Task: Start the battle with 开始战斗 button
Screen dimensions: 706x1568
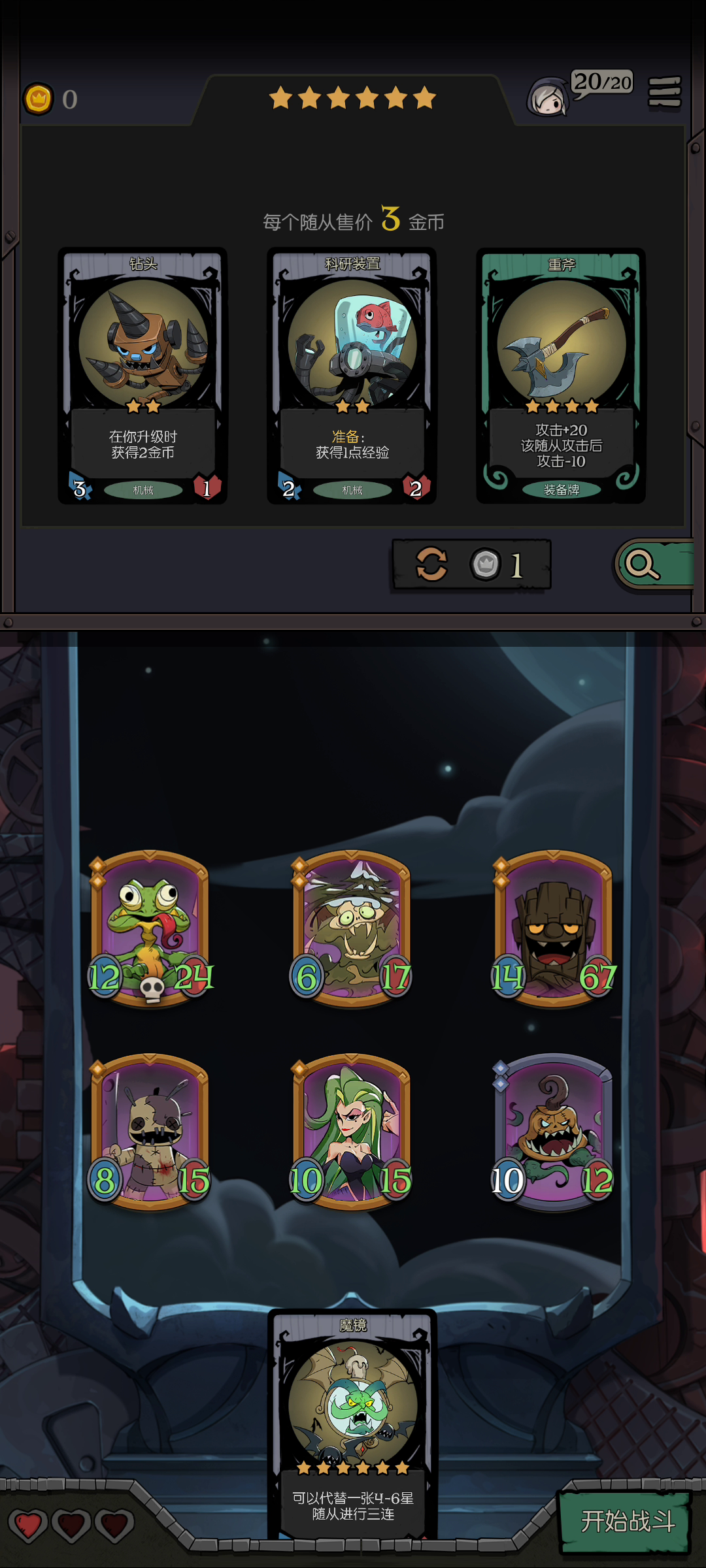Action: (x=626, y=1521)
